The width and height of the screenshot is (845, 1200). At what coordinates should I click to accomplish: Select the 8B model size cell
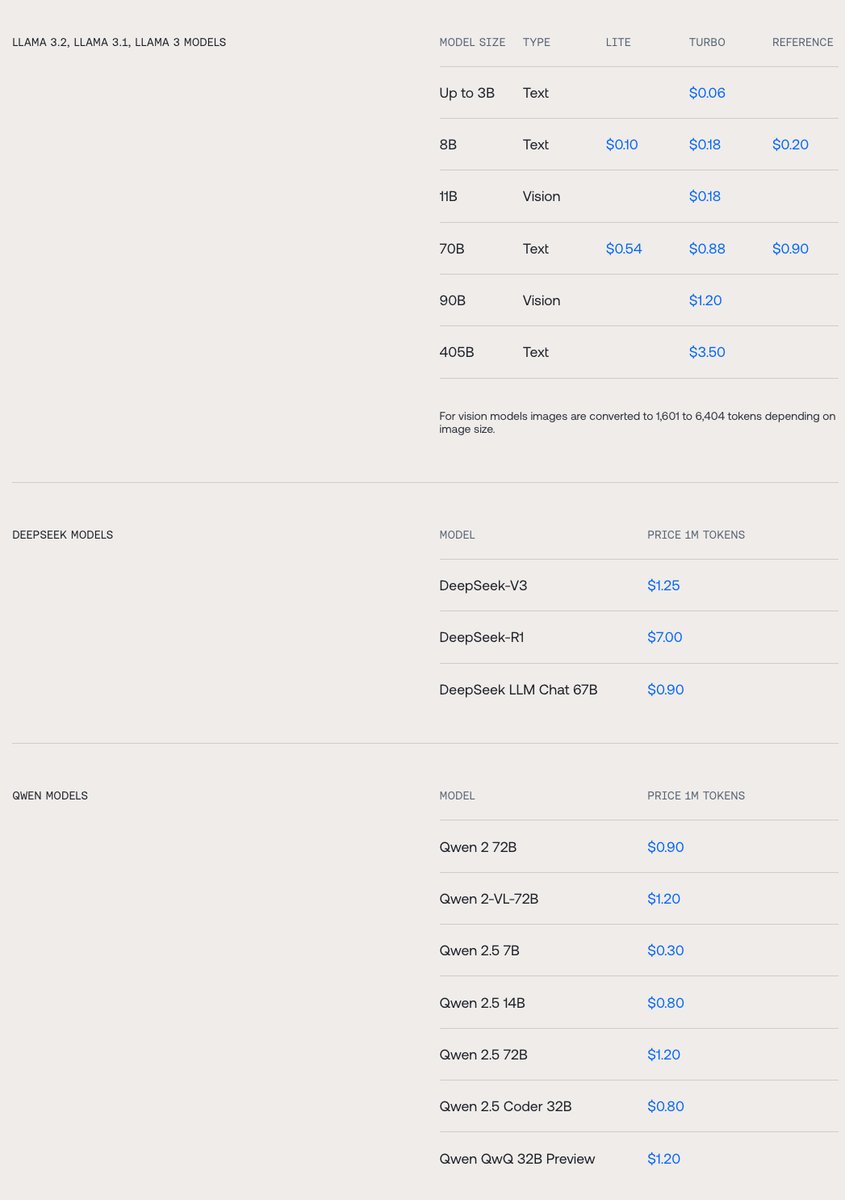(448, 145)
